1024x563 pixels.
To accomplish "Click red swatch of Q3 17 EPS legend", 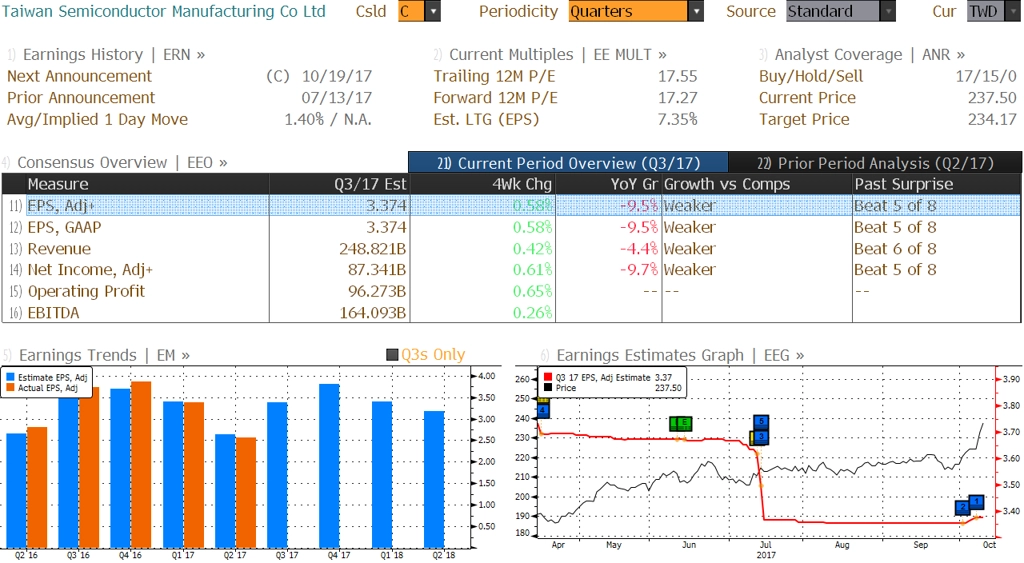I will pos(548,378).
